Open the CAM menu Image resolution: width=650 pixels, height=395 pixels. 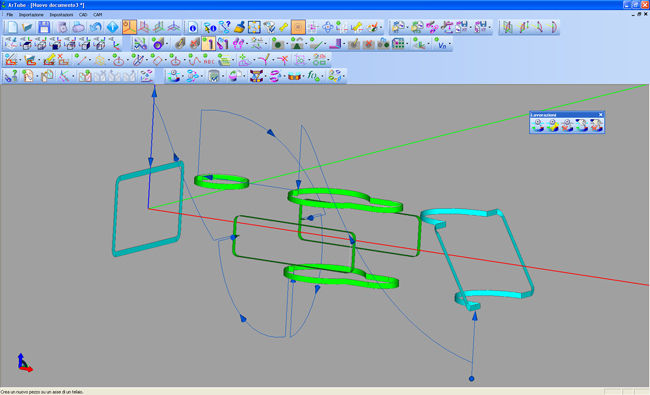(97, 15)
